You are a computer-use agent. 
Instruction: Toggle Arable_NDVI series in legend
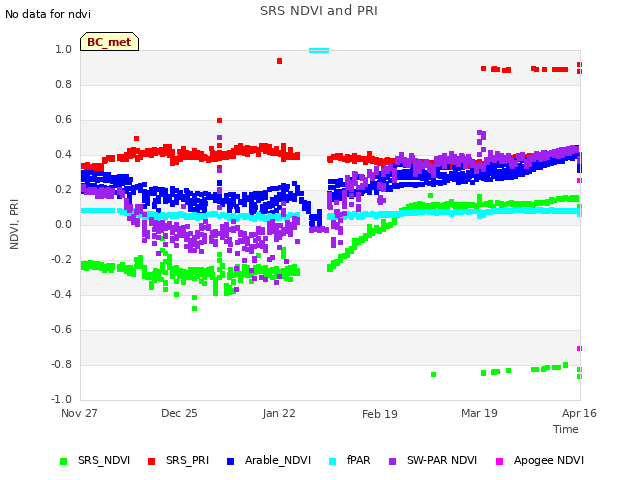tap(269, 460)
